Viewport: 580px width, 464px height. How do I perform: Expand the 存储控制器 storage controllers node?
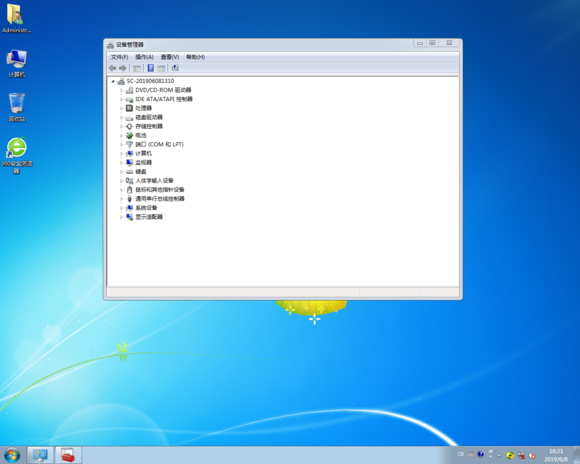(121, 127)
